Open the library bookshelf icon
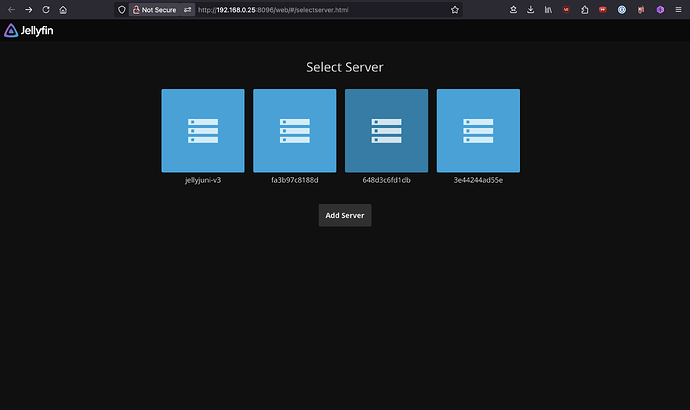The width and height of the screenshot is (690, 410). pos(548,10)
